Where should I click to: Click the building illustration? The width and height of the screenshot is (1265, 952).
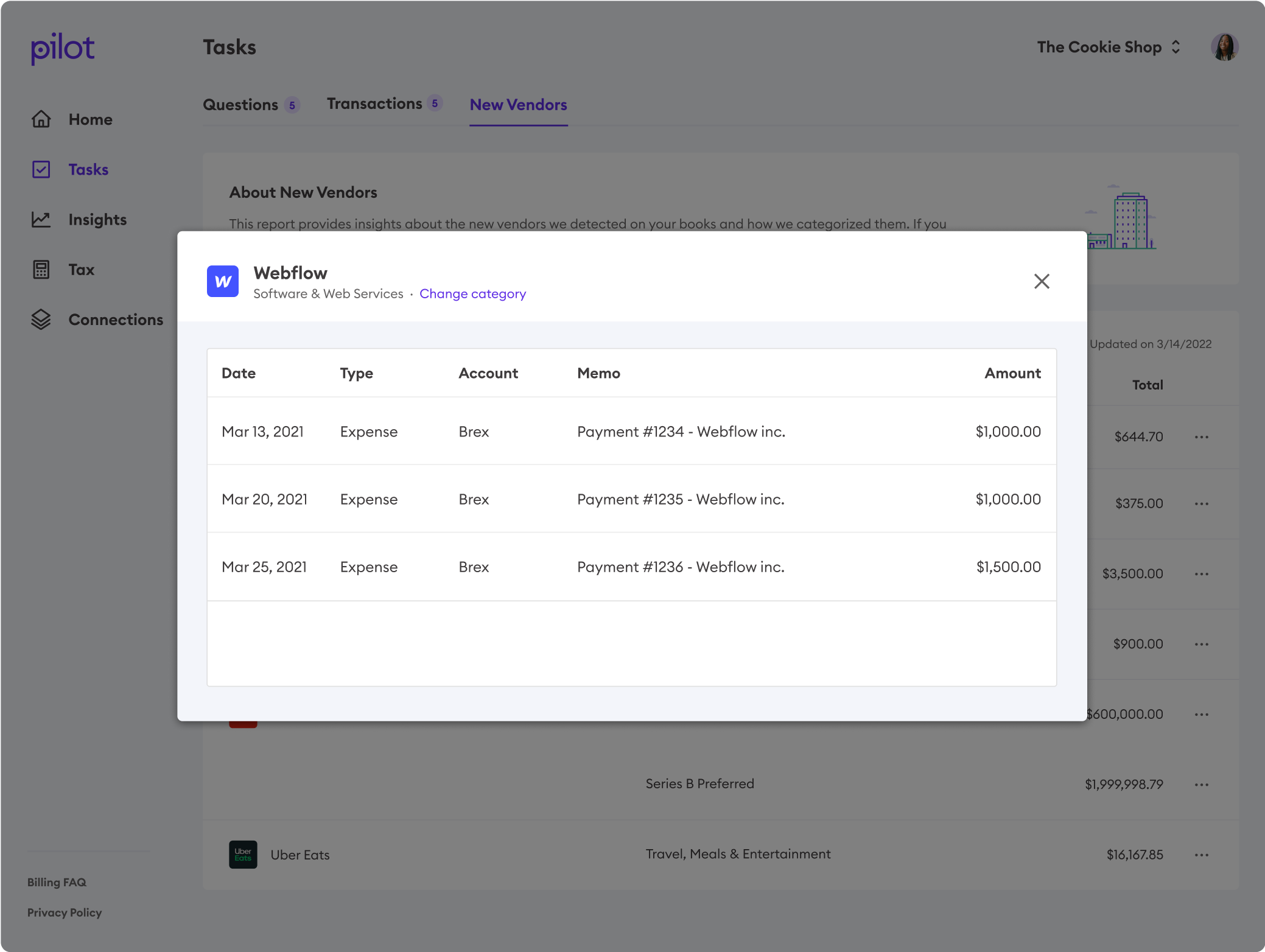1122,218
